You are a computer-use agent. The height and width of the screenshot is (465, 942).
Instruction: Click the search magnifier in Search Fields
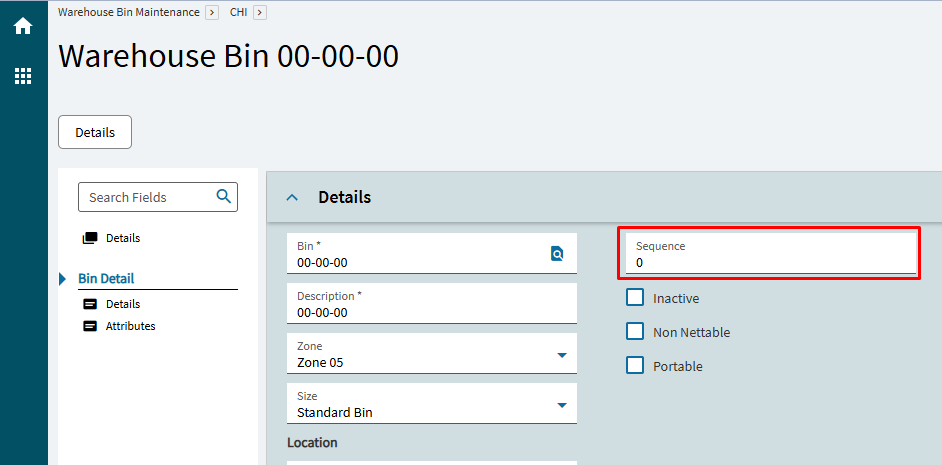click(224, 197)
